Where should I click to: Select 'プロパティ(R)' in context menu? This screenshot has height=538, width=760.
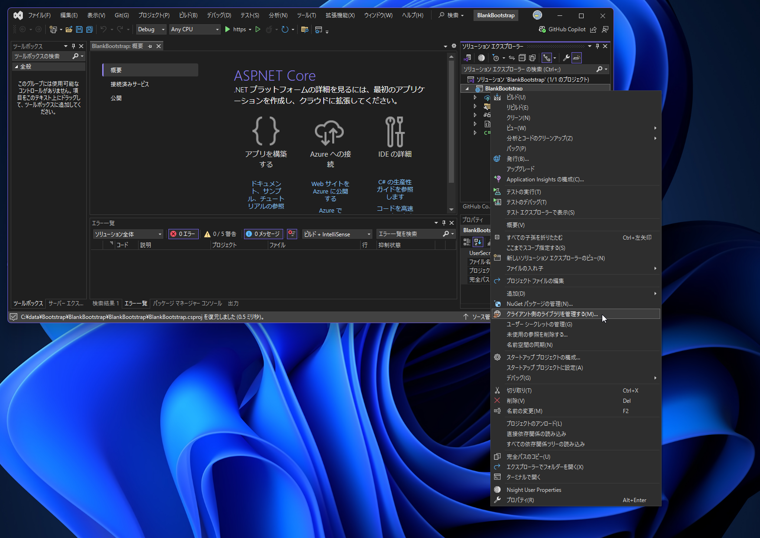576,500
